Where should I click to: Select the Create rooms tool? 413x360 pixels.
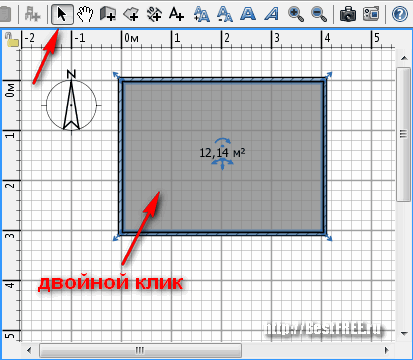[x=131, y=15]
